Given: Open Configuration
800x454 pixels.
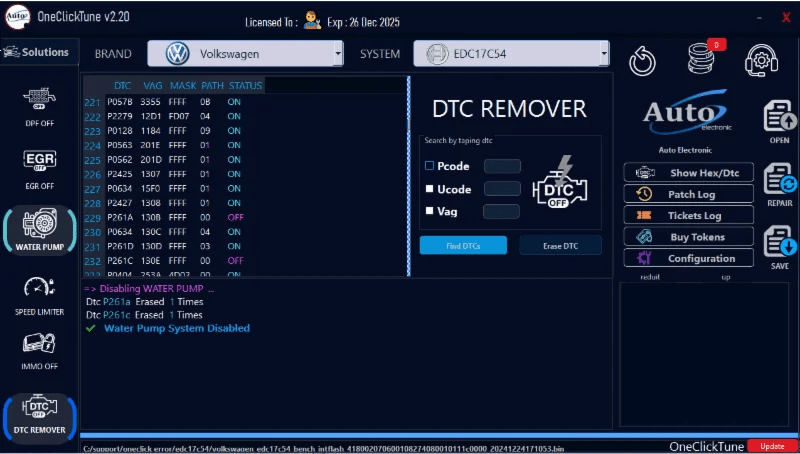Looking at the screenshot, I should 688,259.
